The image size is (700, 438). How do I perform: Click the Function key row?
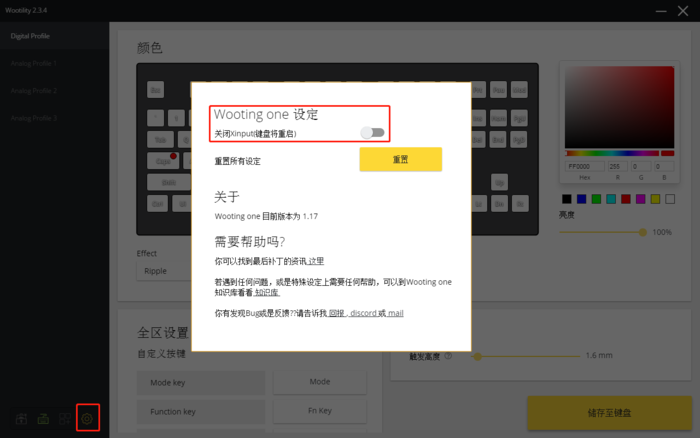tap(201, 412)
